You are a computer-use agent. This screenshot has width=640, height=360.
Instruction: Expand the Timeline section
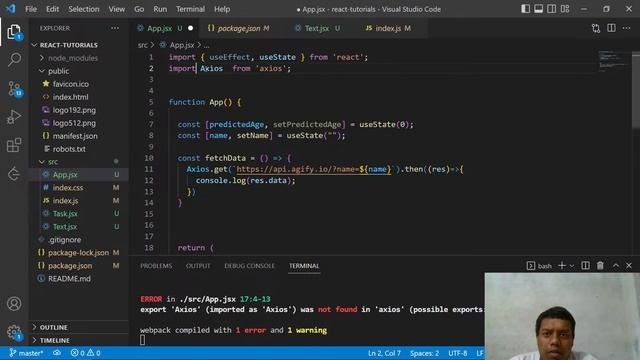(55, 340)
